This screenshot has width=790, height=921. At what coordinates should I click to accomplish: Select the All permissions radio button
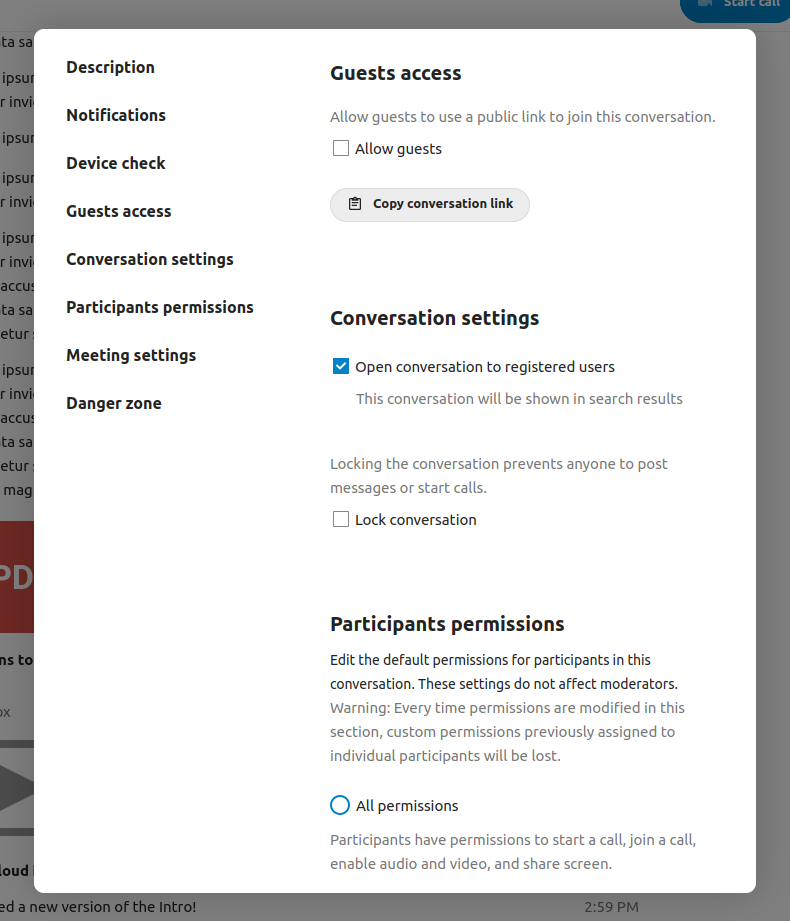(340, 805)
